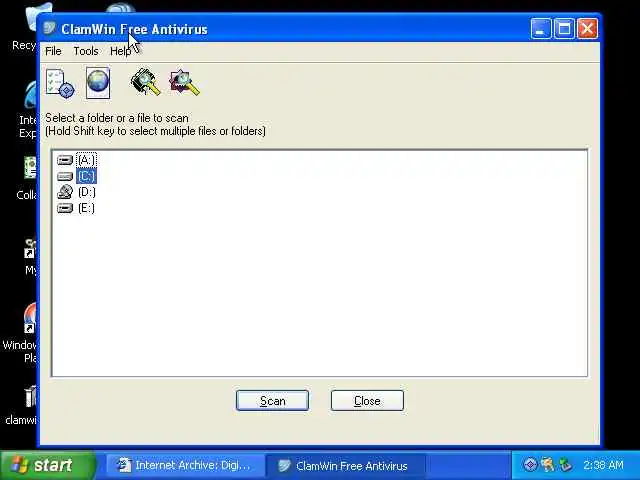Click the scan selected files magnifier icon
Viewport: 640px width, 480px height.
pyautogui.click(x=184, y=83)
